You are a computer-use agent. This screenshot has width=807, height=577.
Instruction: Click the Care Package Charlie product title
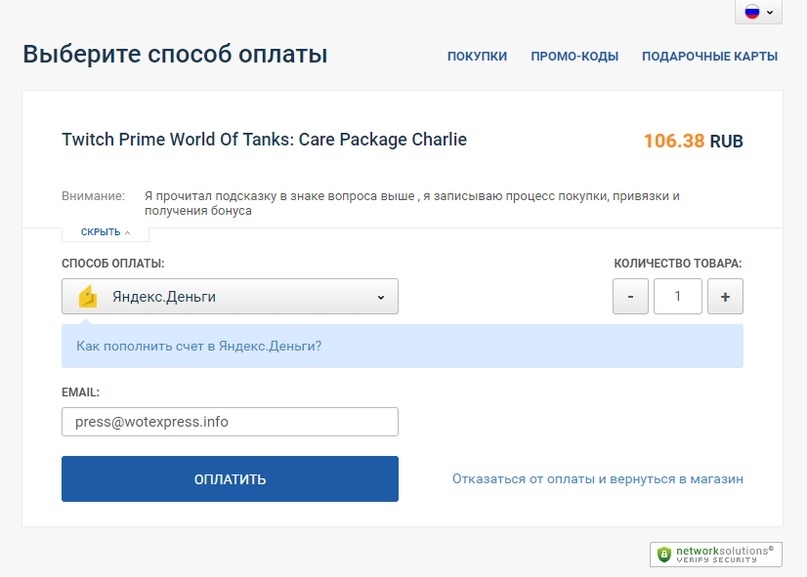pyautogui.click(x=264, y=140)
